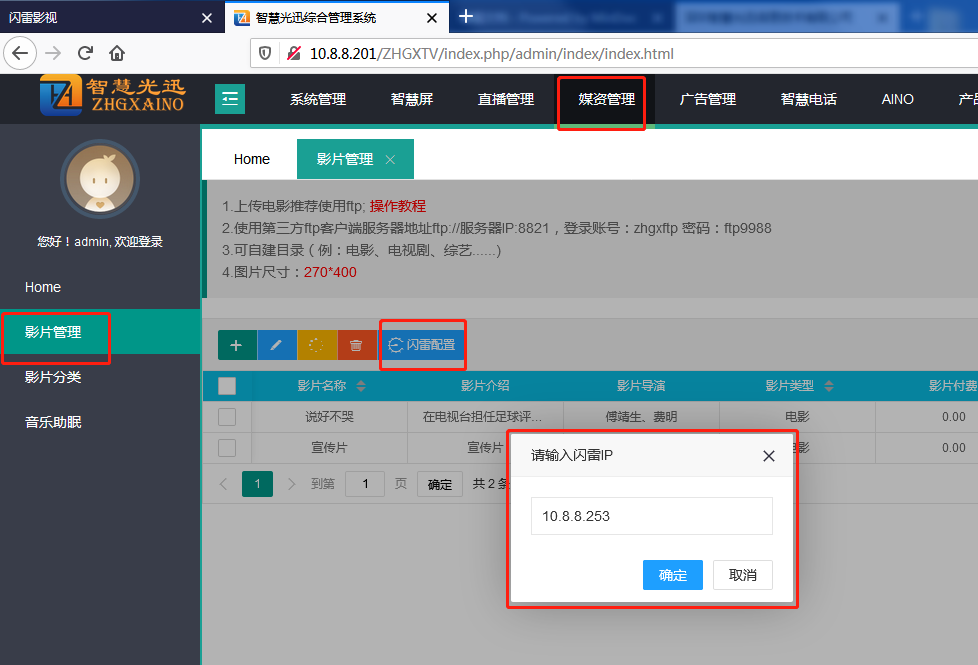Click the green add movie plus icon
The width and height of the screenshot is (978, 665).
click(237, 345)
